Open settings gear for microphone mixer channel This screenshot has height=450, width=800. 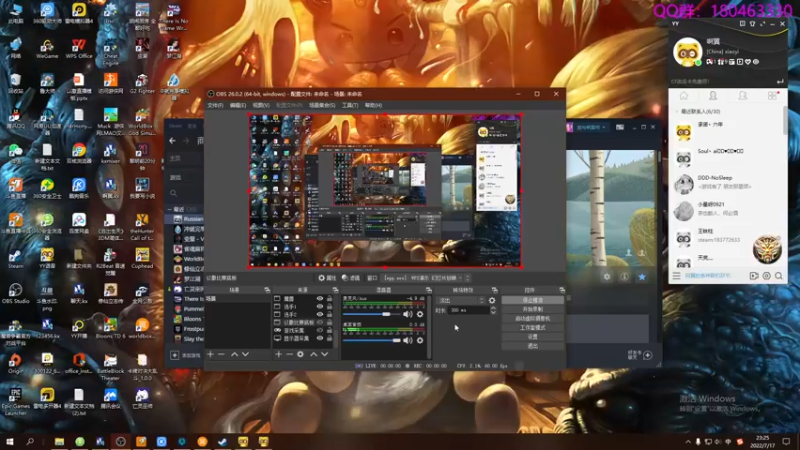[x=420, y=314]
